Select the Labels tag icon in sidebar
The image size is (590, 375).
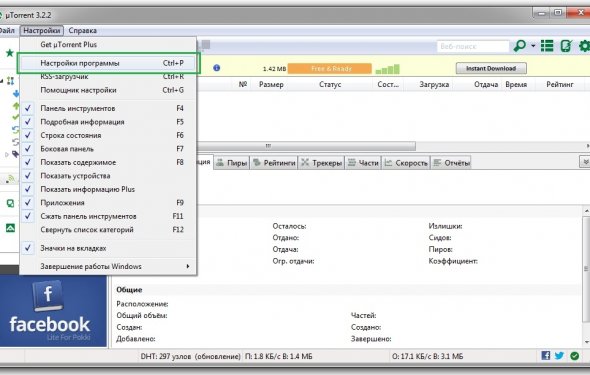pyautogui.click(x=15, y=154)
